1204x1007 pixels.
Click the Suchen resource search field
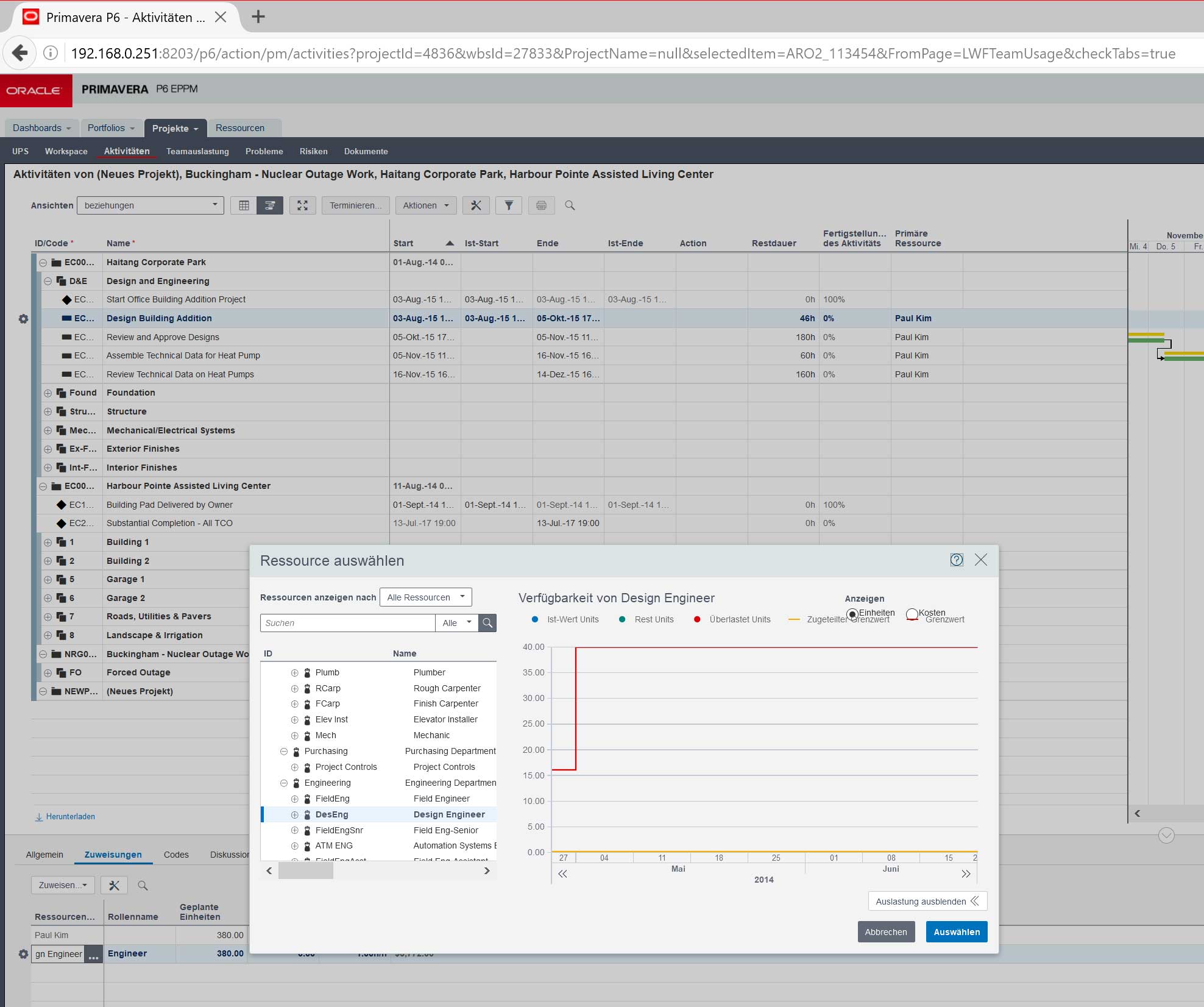click(348, 623)
